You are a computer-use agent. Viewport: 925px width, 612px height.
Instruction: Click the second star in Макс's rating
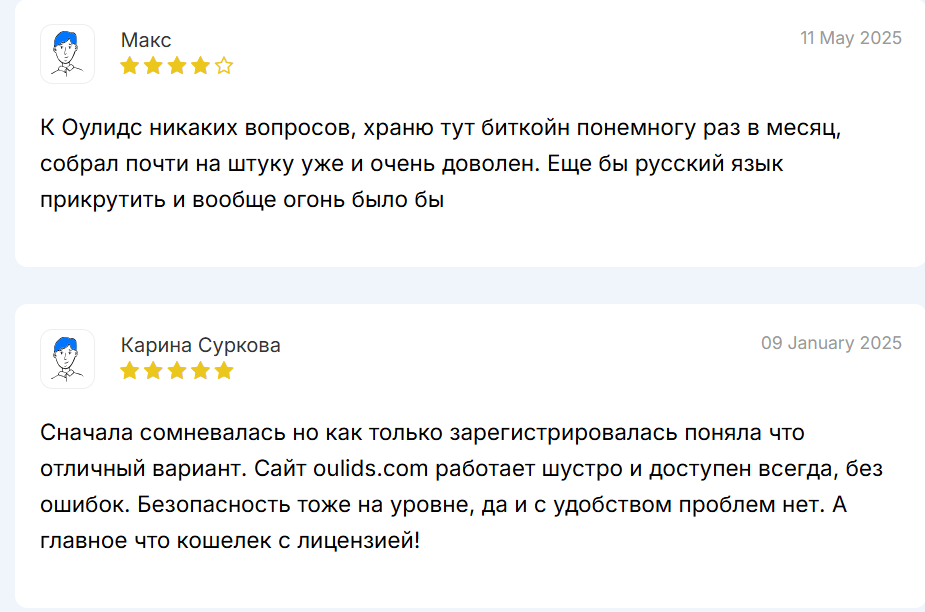click(x=153, y=66)
